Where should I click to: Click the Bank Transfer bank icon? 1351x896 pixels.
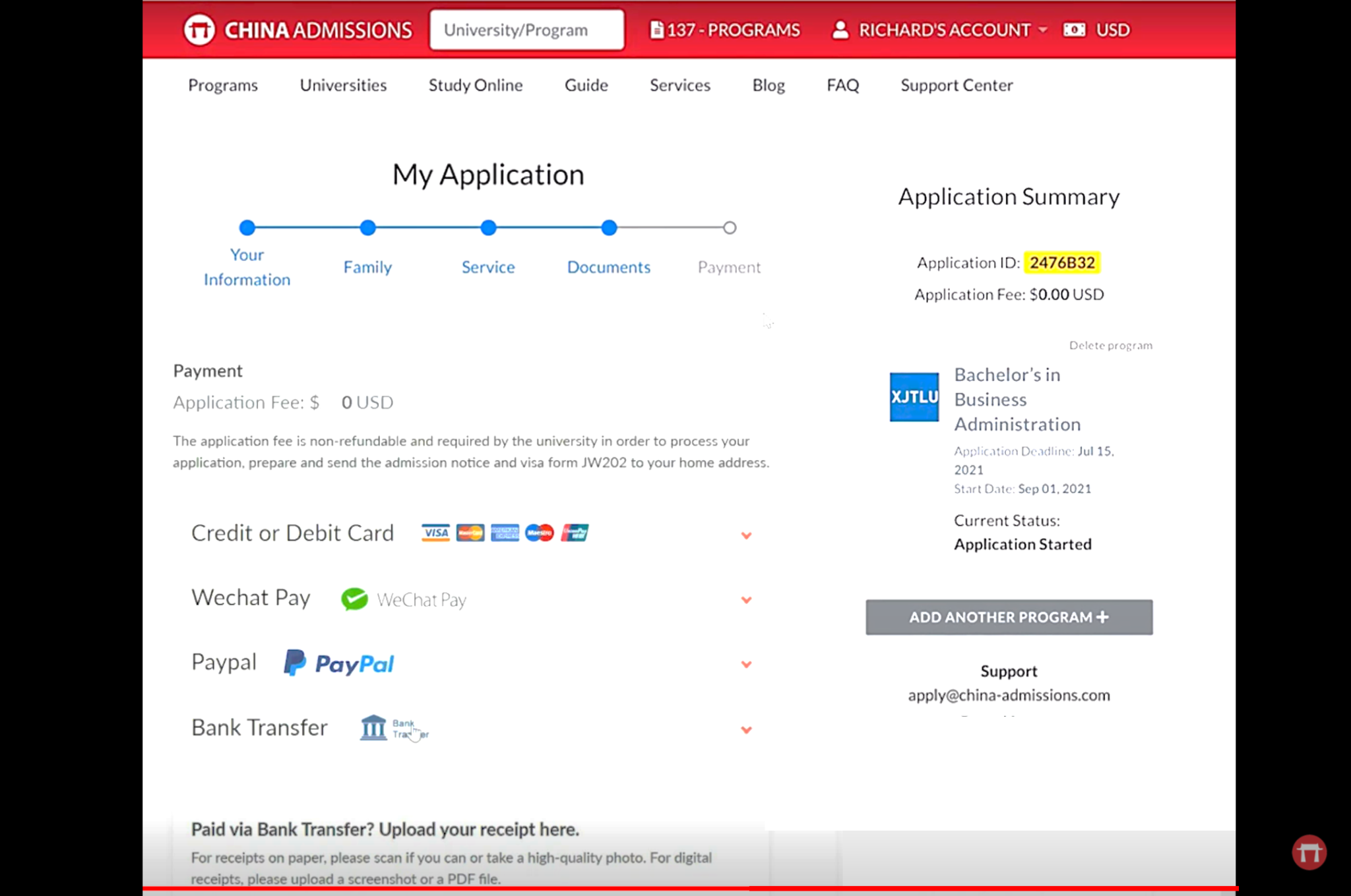[x=375, y=728]
